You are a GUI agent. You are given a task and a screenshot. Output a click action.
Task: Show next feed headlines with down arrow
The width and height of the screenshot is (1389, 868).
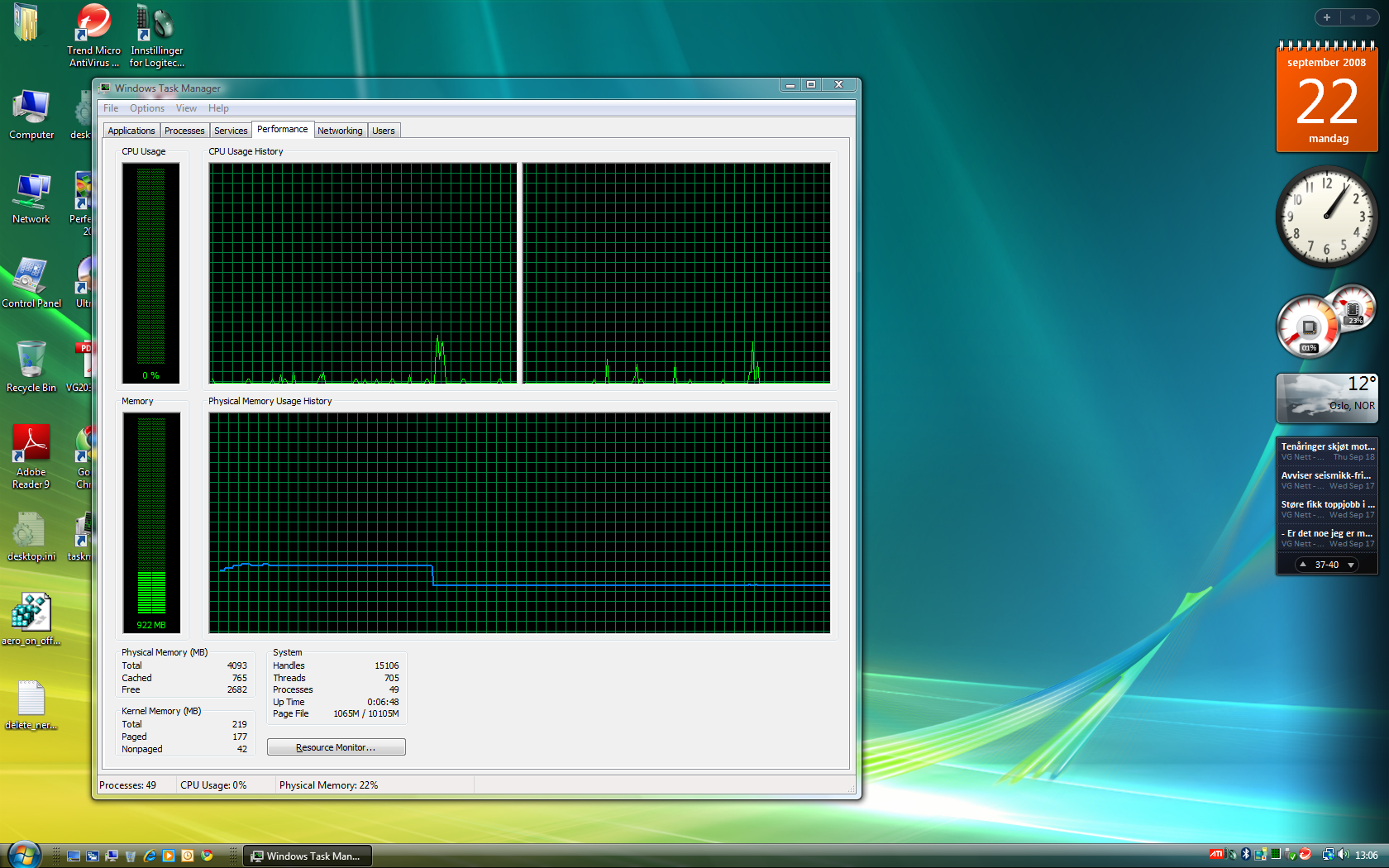coord(1351,565)
